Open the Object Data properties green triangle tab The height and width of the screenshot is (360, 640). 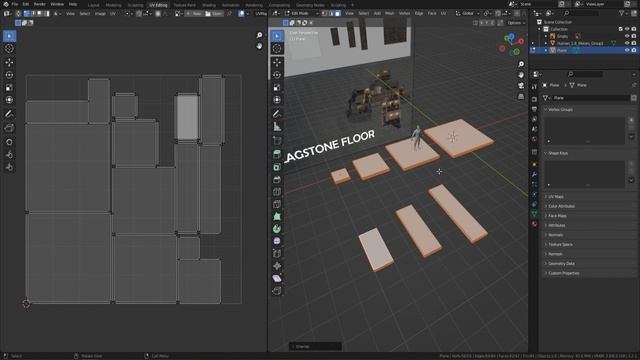pos(534,214)
